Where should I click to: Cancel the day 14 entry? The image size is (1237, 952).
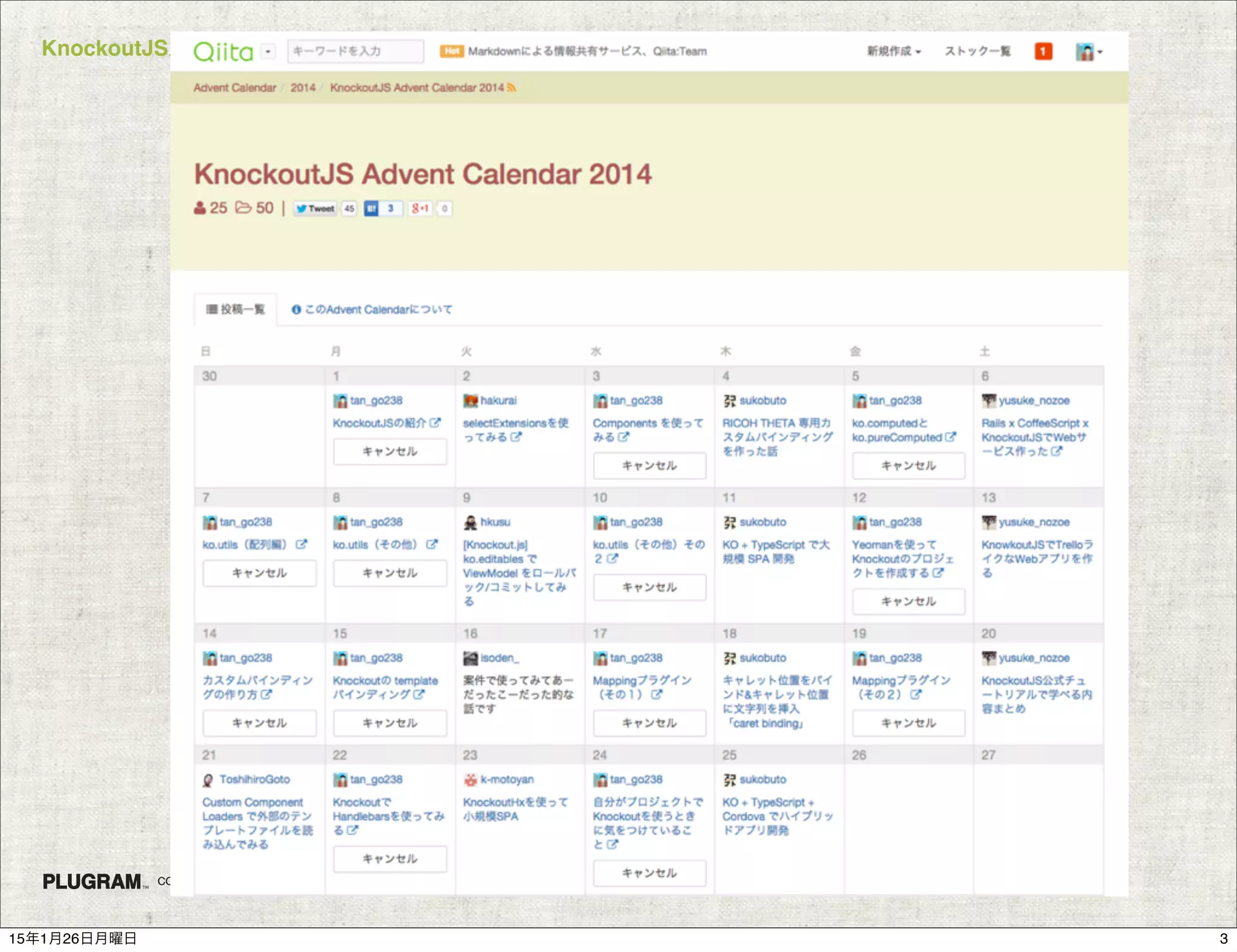259,723
